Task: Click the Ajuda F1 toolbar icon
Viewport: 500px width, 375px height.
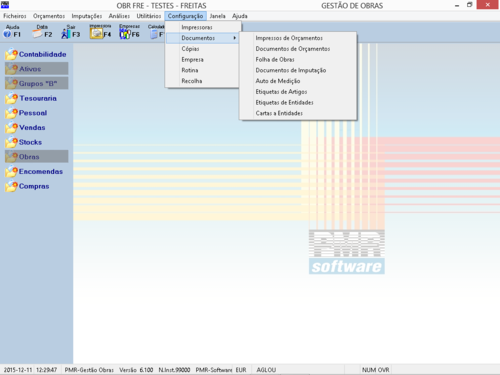Action: click(12, 31)
